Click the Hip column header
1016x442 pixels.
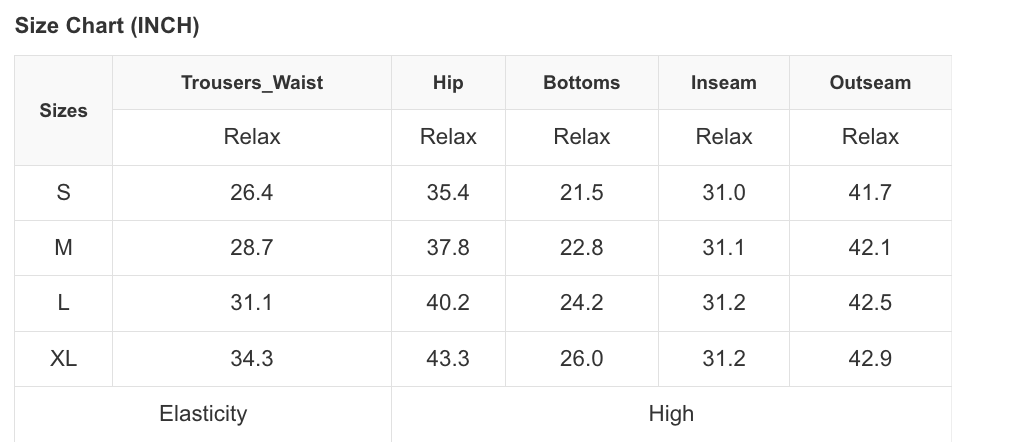click(448, 83)
